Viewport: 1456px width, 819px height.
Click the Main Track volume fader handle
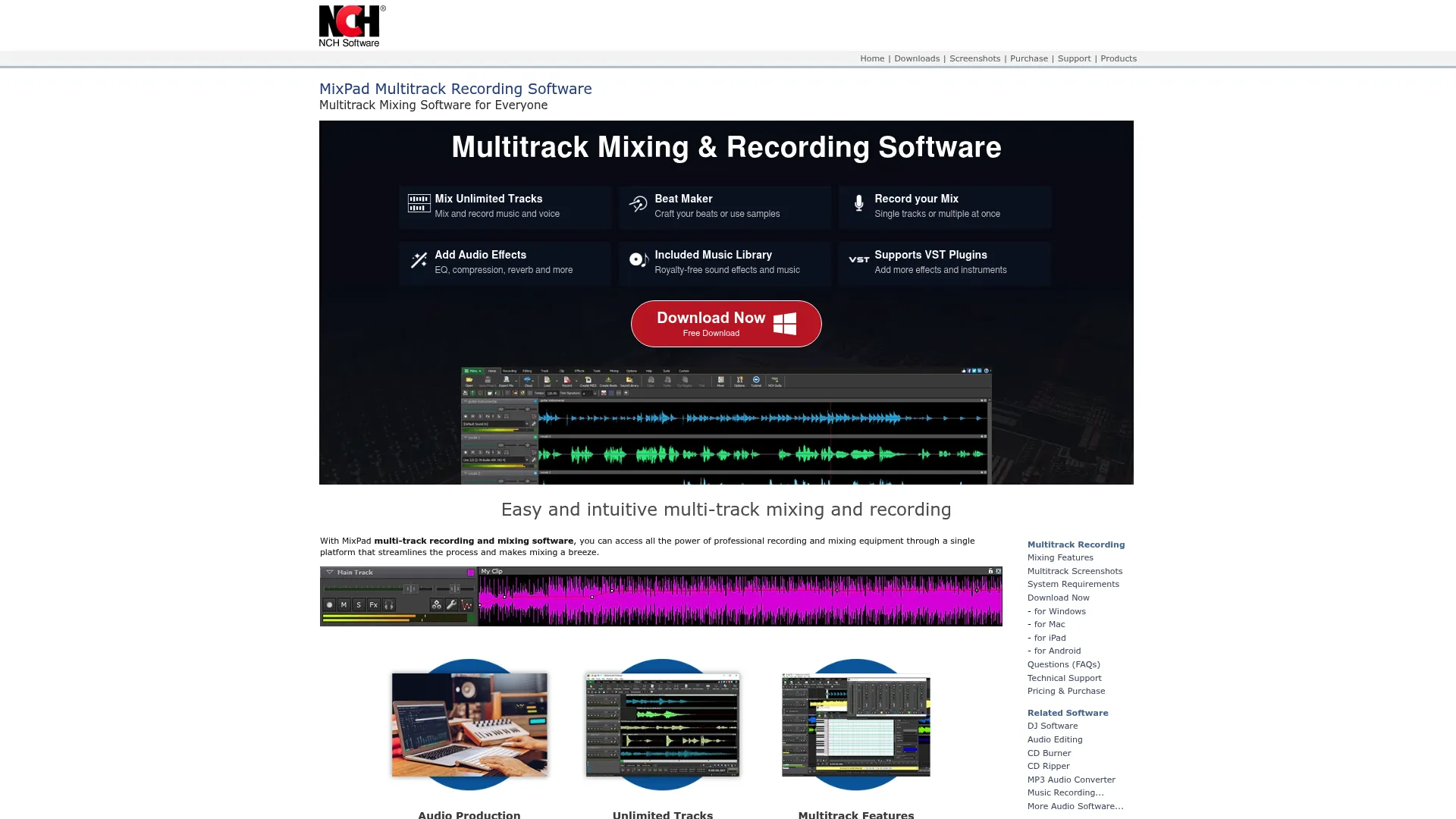[x=410, y=588]
